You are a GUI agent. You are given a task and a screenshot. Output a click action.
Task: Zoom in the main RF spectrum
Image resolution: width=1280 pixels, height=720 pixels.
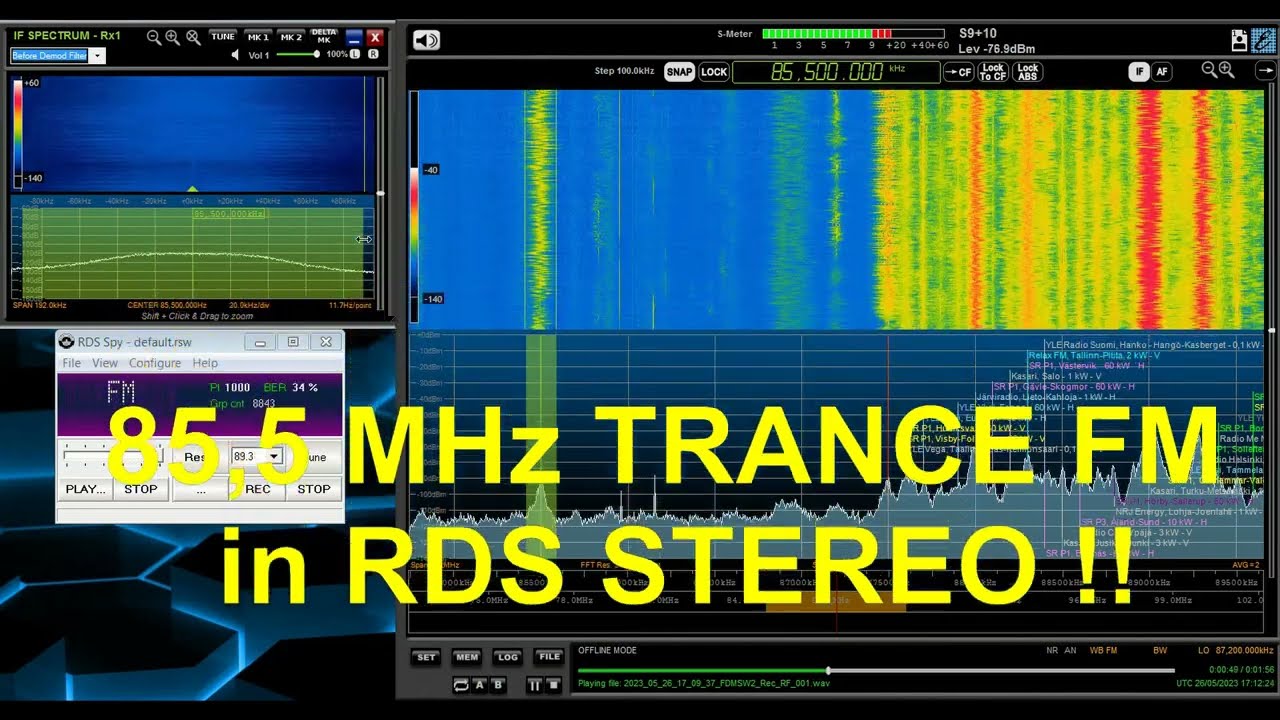click(1226, 70)
